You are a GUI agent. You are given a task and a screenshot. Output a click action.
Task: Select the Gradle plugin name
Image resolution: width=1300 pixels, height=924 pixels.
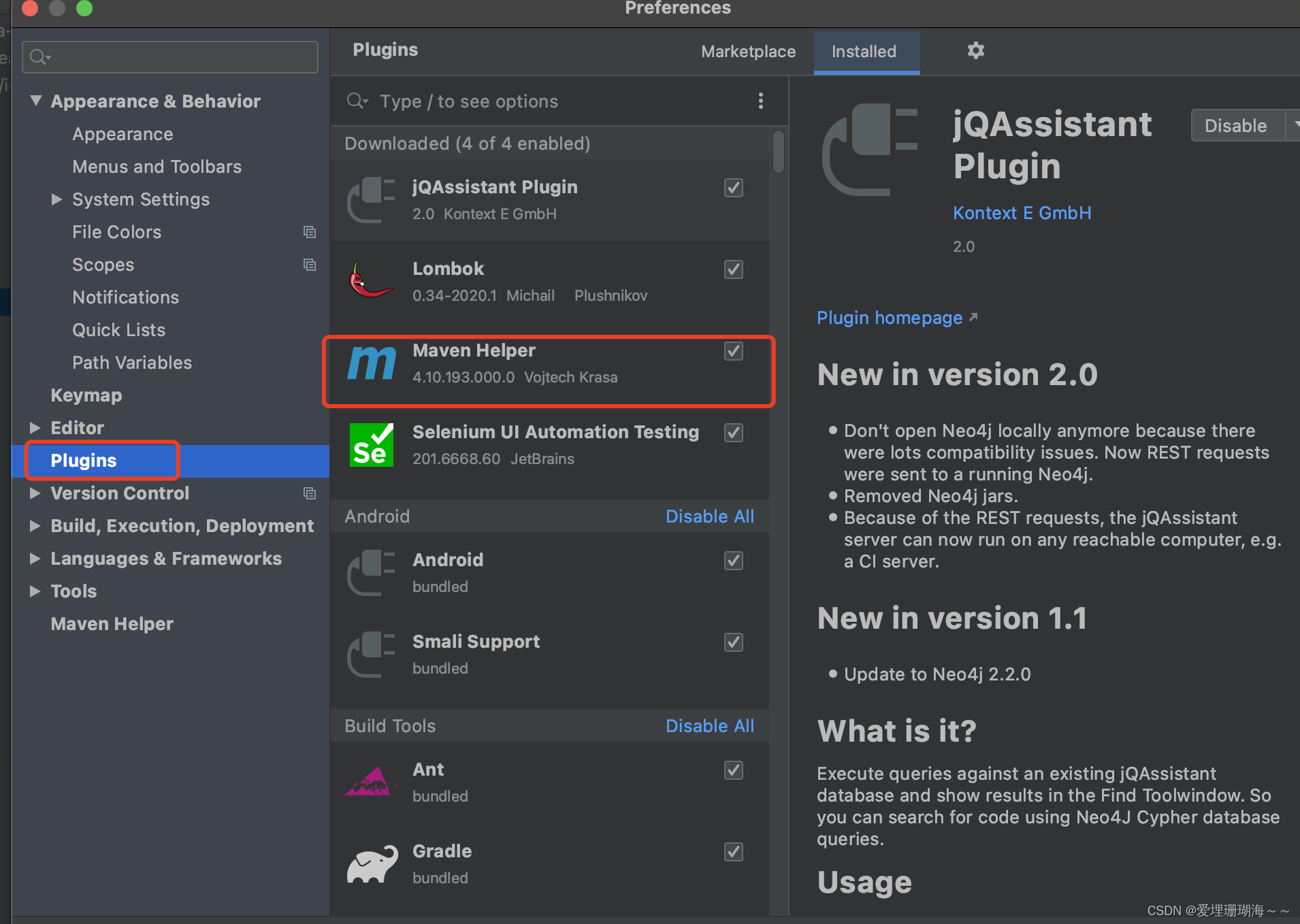click(442, 851)
